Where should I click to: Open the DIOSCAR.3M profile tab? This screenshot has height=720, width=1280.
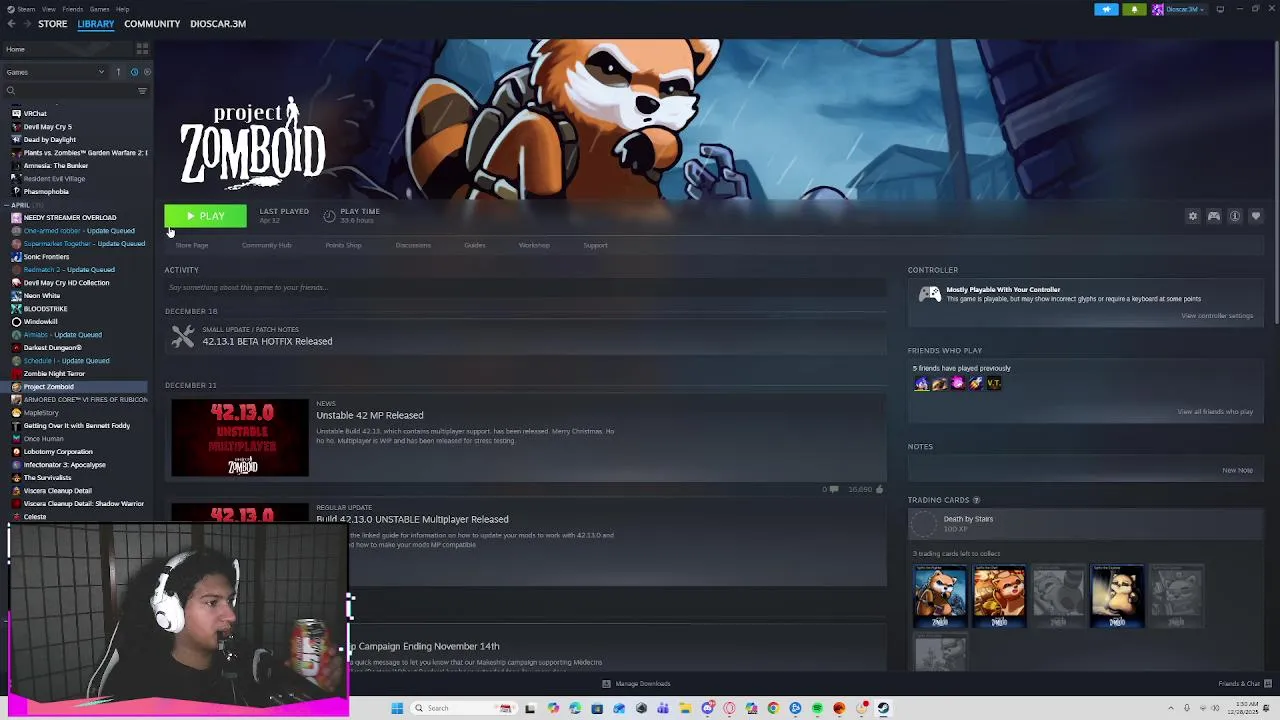pos(218,24)
